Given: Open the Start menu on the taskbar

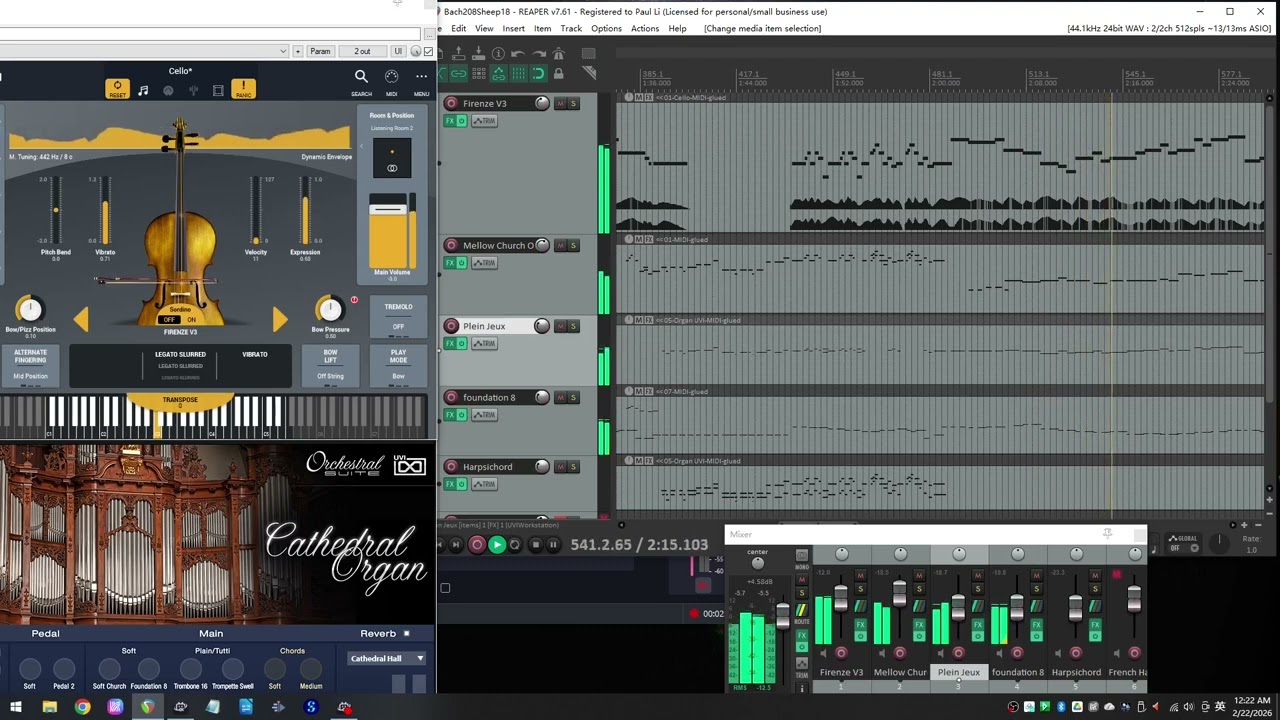Looking at the screenshot, I should [x=15, y=708].
